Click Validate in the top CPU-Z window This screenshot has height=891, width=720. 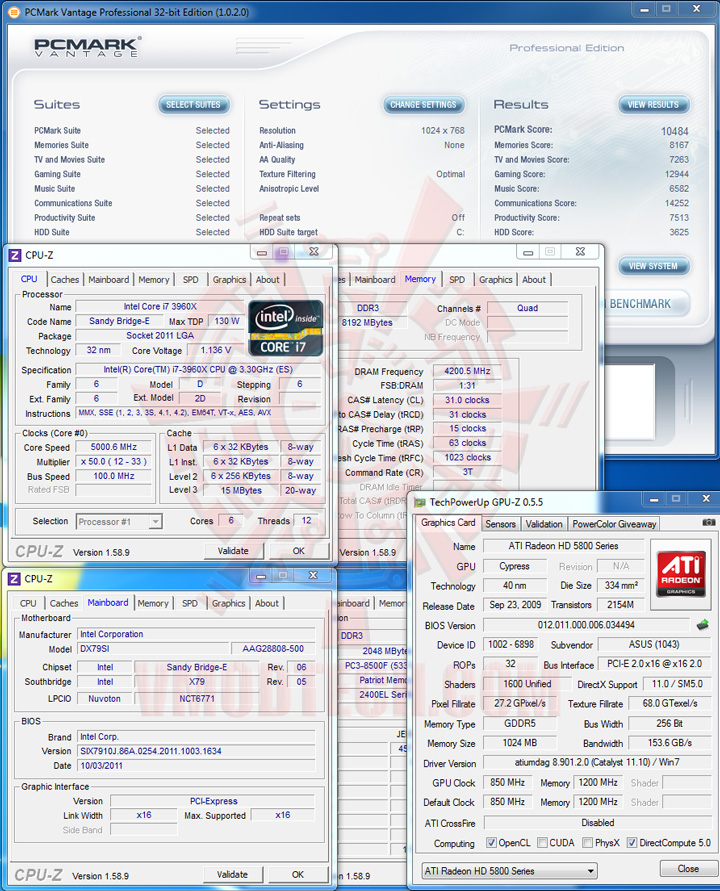pyautogui.click(x=233, y=551)
